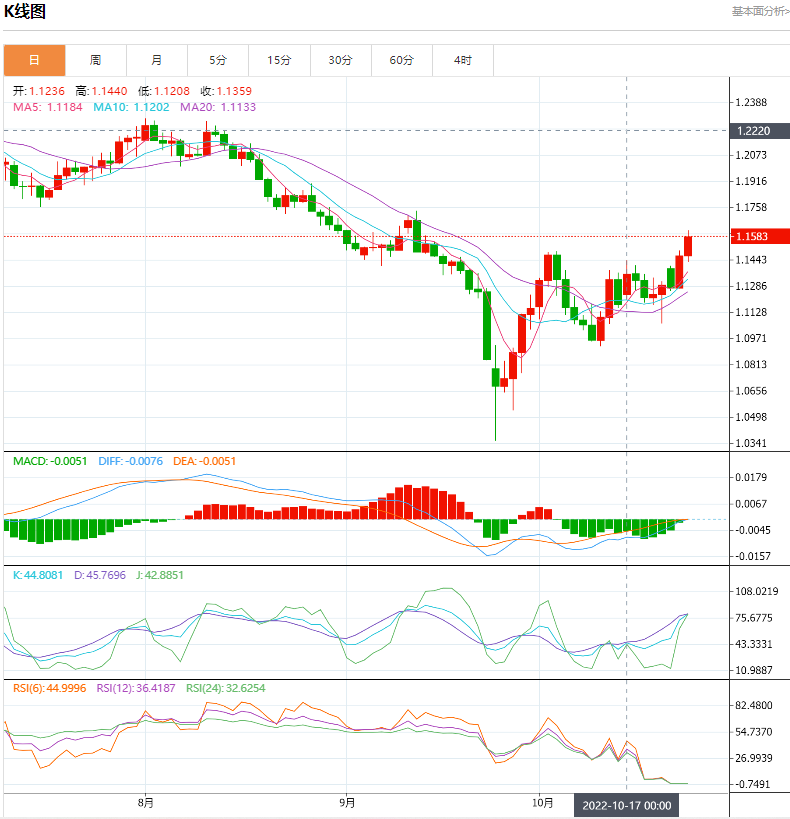Click the 10月 time axis label

click(542, 802)
